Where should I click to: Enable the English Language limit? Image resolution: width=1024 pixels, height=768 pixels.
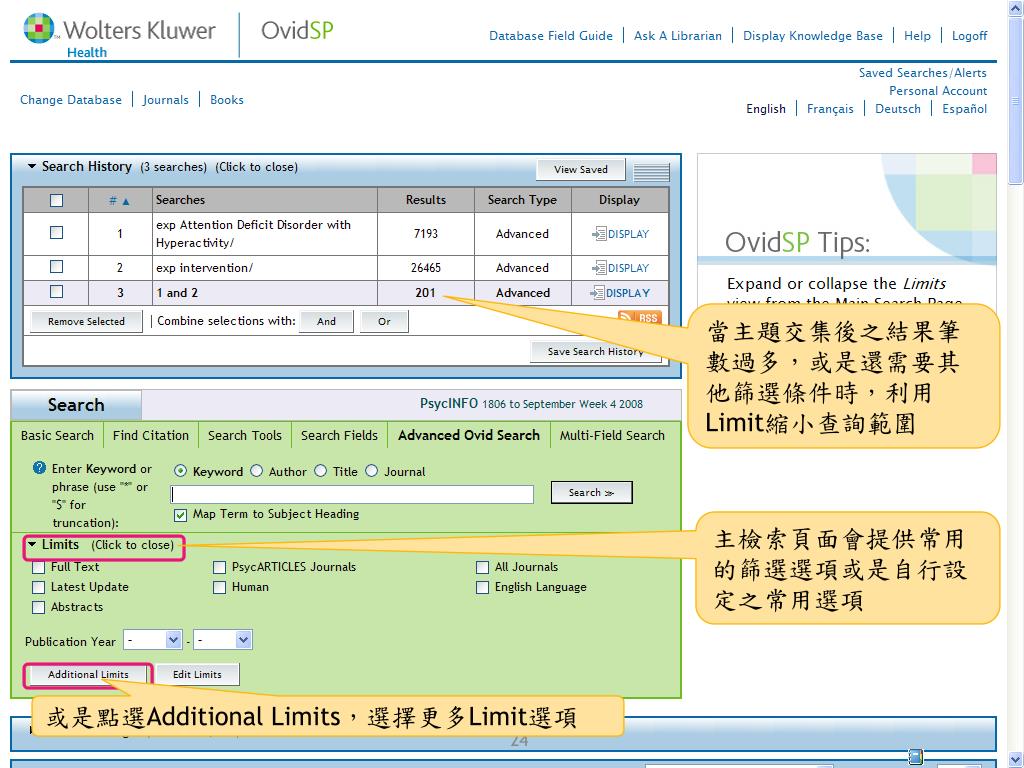tap(483, 587)
